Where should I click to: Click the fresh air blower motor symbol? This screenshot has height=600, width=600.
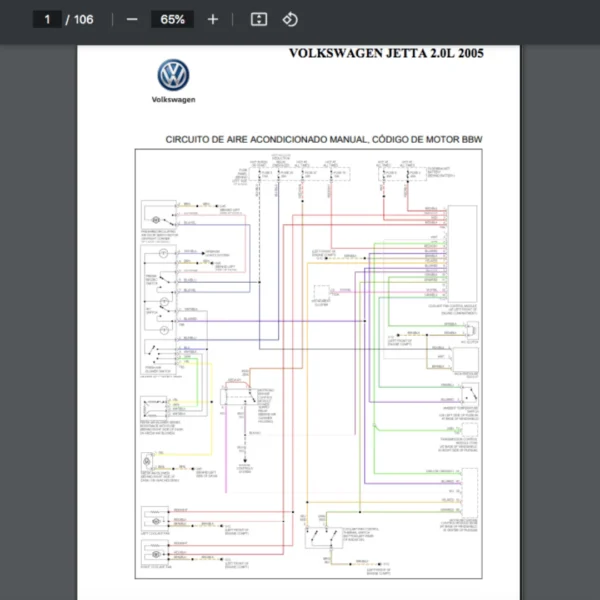coord(155,217)
